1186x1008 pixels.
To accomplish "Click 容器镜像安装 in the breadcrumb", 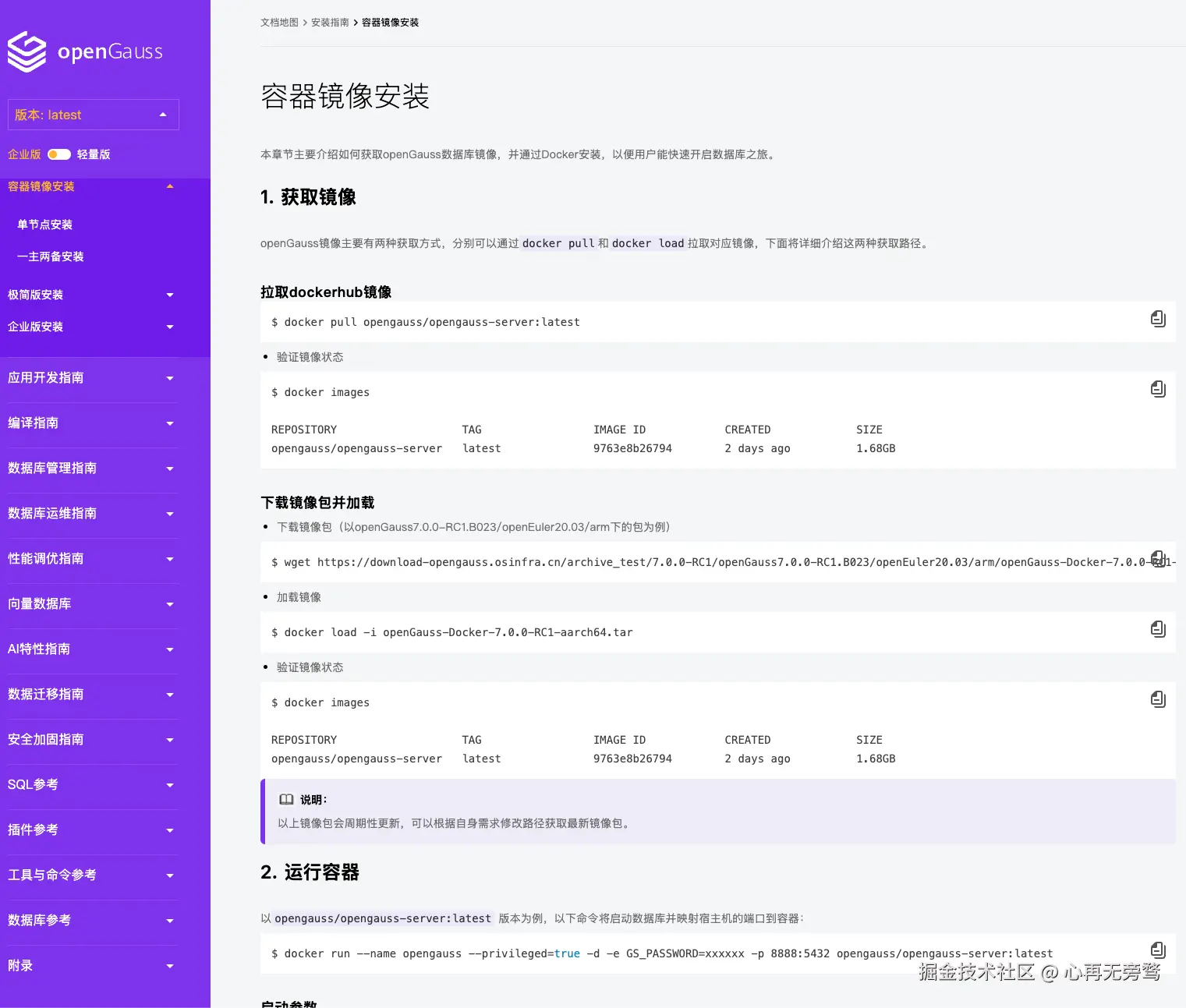I will tap(390, 23).
